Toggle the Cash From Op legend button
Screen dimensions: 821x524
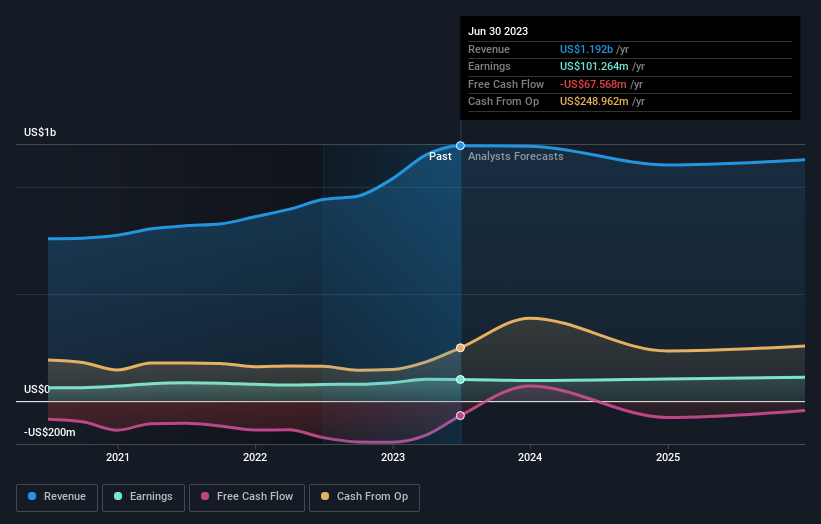[364, 497]
